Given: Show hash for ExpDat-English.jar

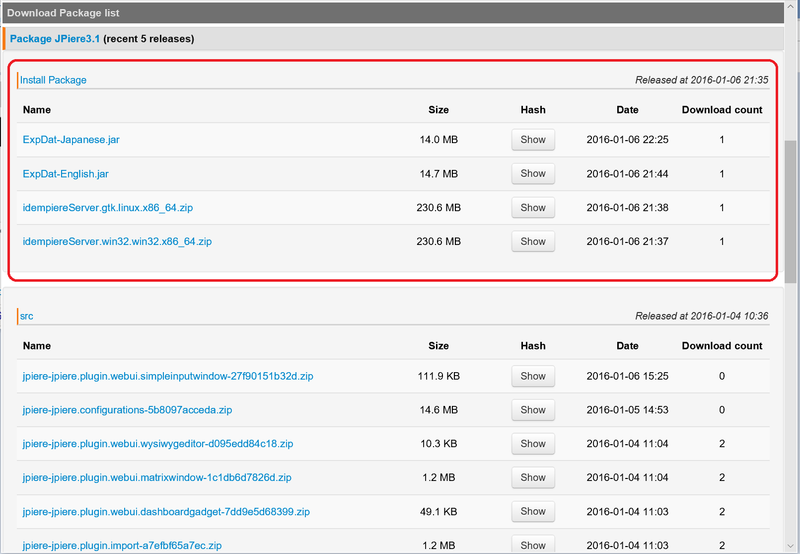Looking at the screenshot, I should (x=533, y=174).
